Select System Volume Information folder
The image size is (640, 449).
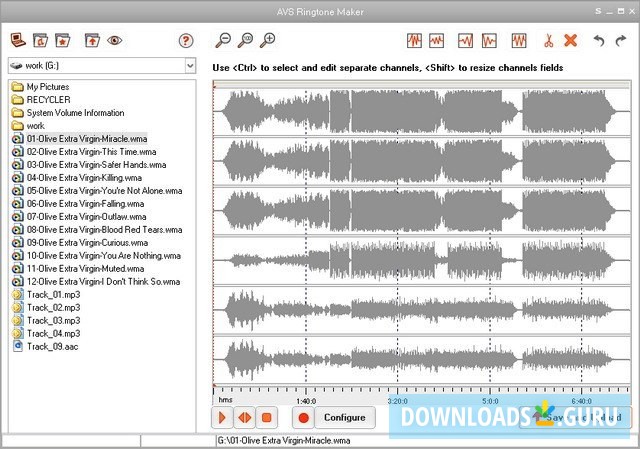pyautogui.click(x=75, y=113)
